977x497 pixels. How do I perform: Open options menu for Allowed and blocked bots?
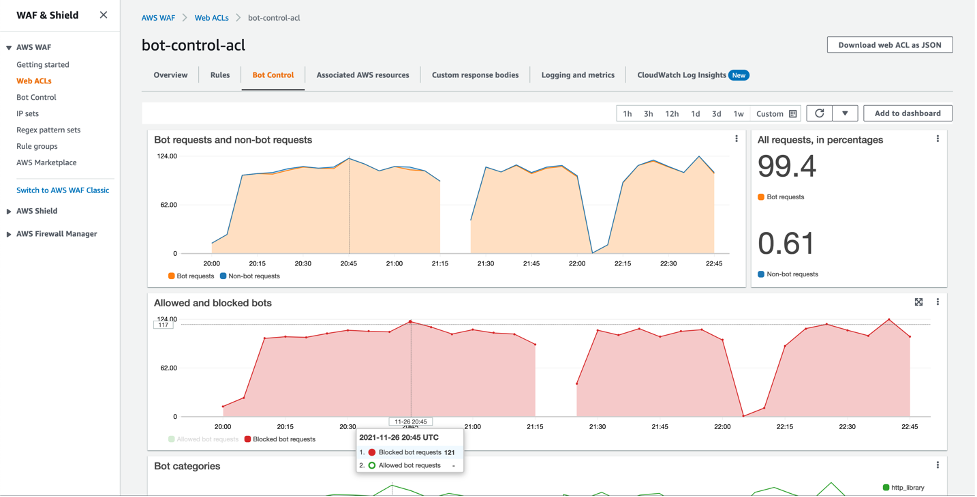point(937,301)
